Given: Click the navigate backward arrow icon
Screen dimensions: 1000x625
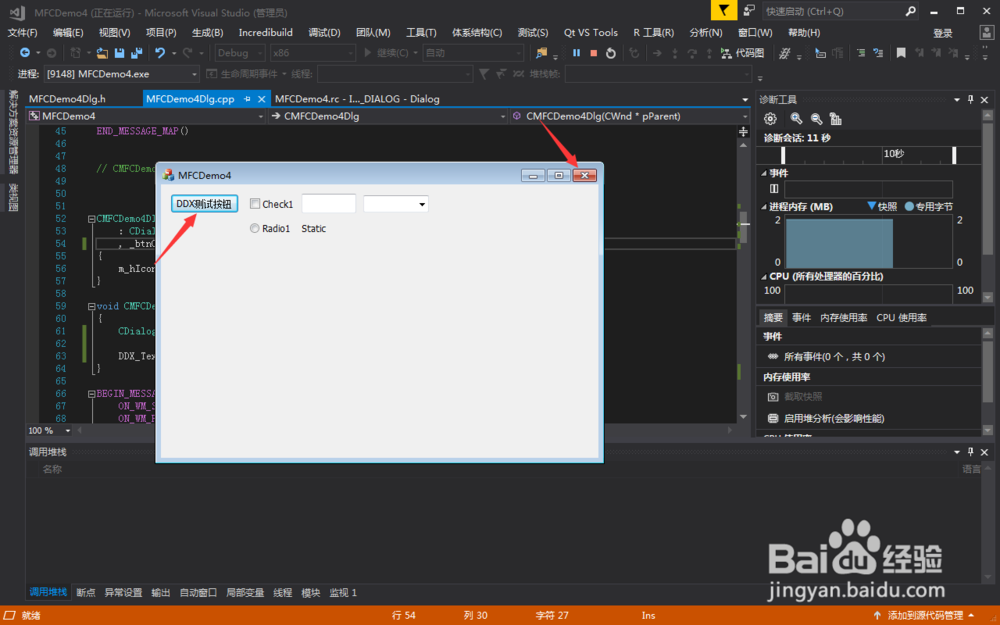Looking at the screenshot, I should click(25, 53).
